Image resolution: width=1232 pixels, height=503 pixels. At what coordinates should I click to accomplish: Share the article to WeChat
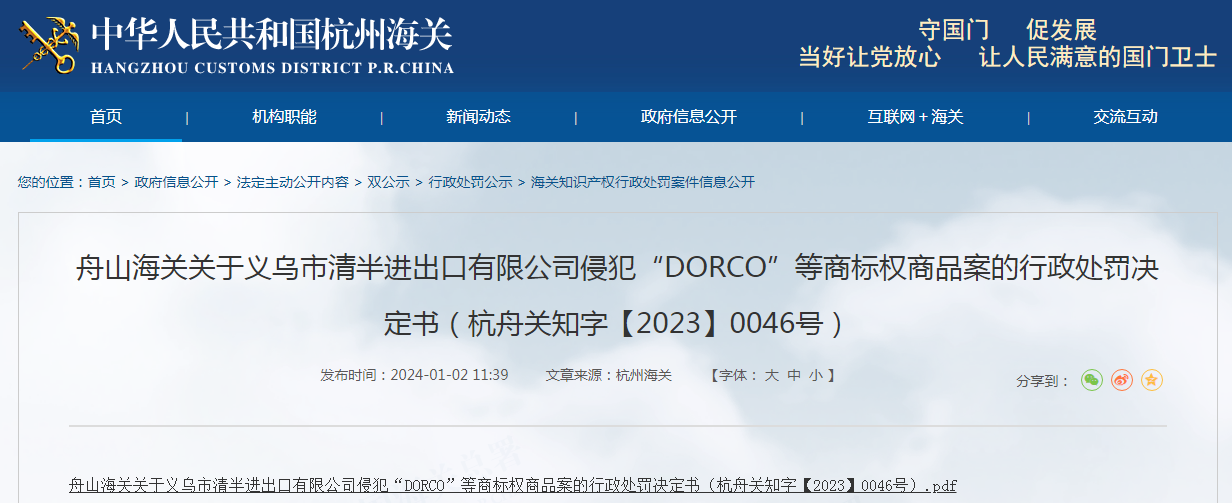(x=1091, y=380)
